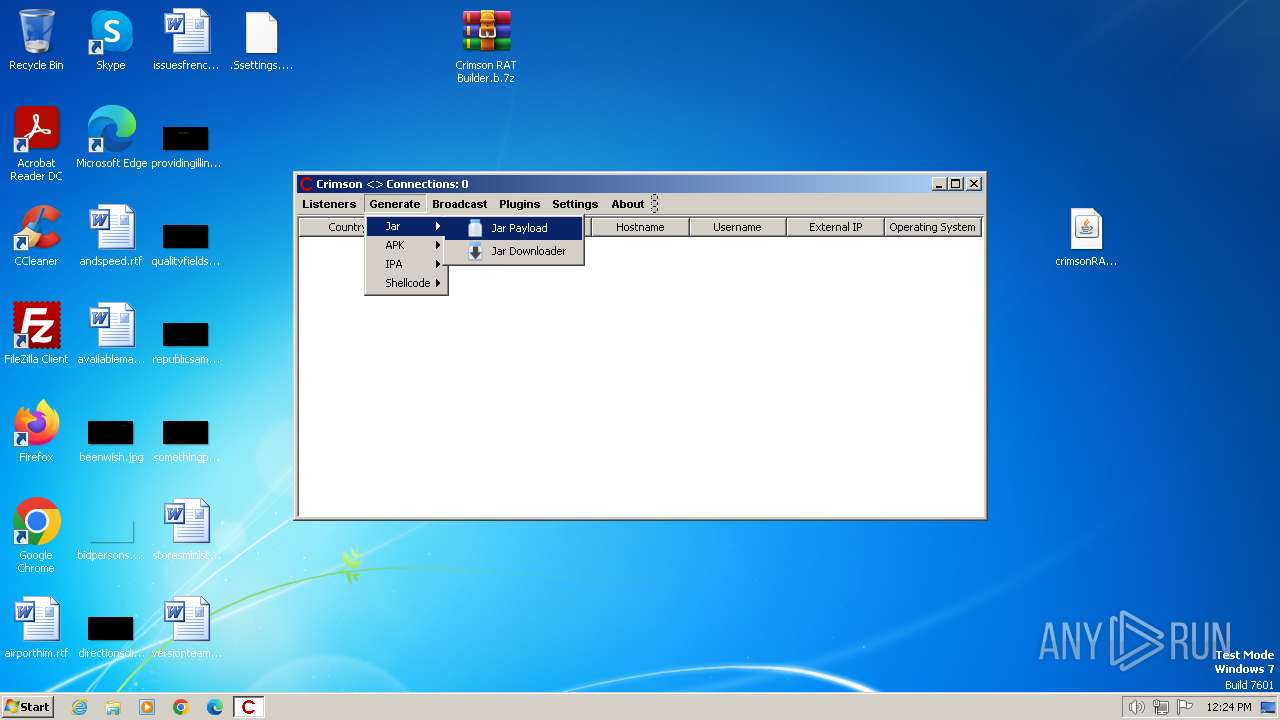Select the versionteam Word document icon
The width and height of the screenshot is (1280, 720).
[186, 629]
